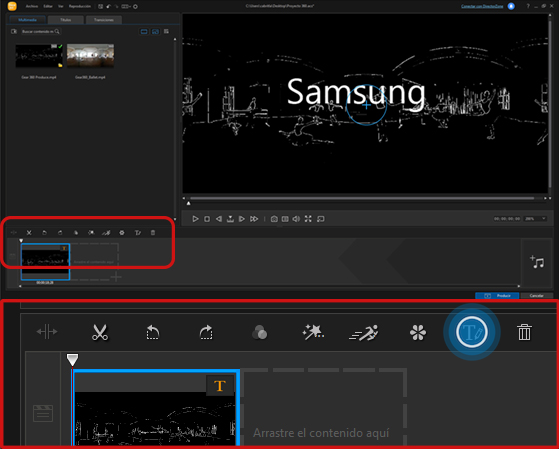Open help with the question mark icon

528,6
